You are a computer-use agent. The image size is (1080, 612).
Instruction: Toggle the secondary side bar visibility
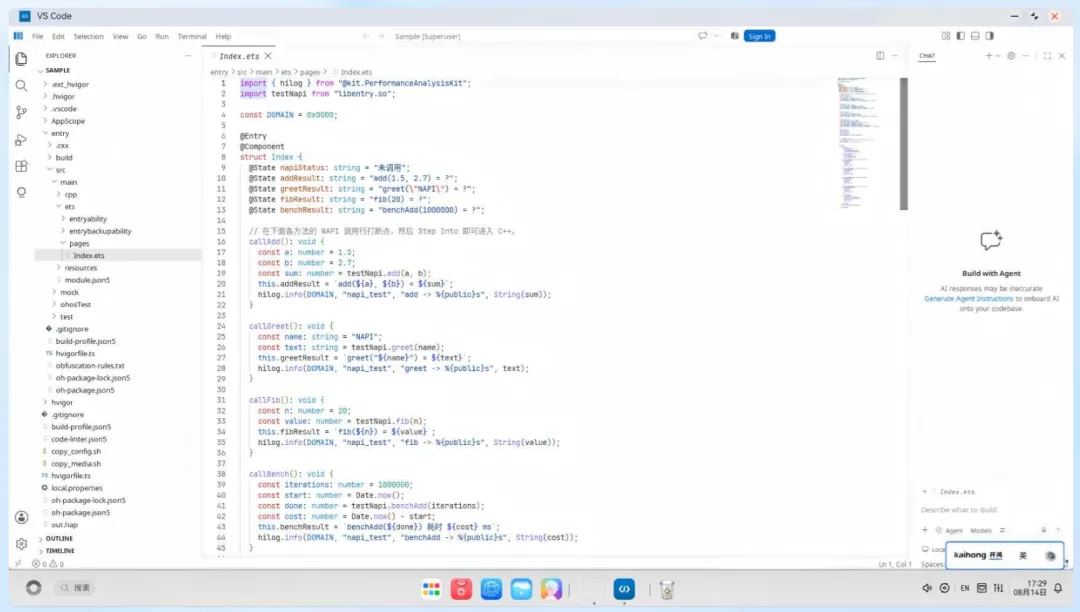pos(989,36)
